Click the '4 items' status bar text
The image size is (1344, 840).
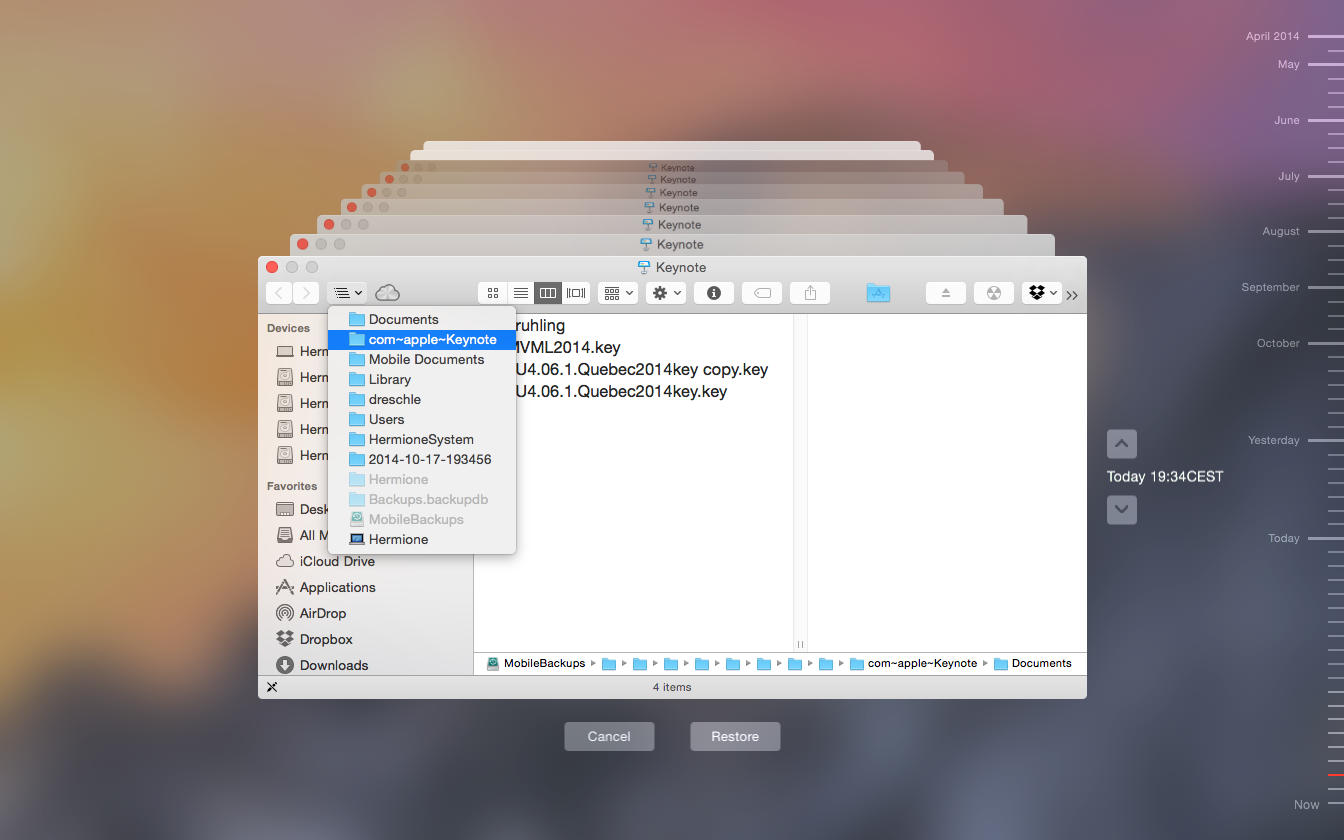point(672,687)
